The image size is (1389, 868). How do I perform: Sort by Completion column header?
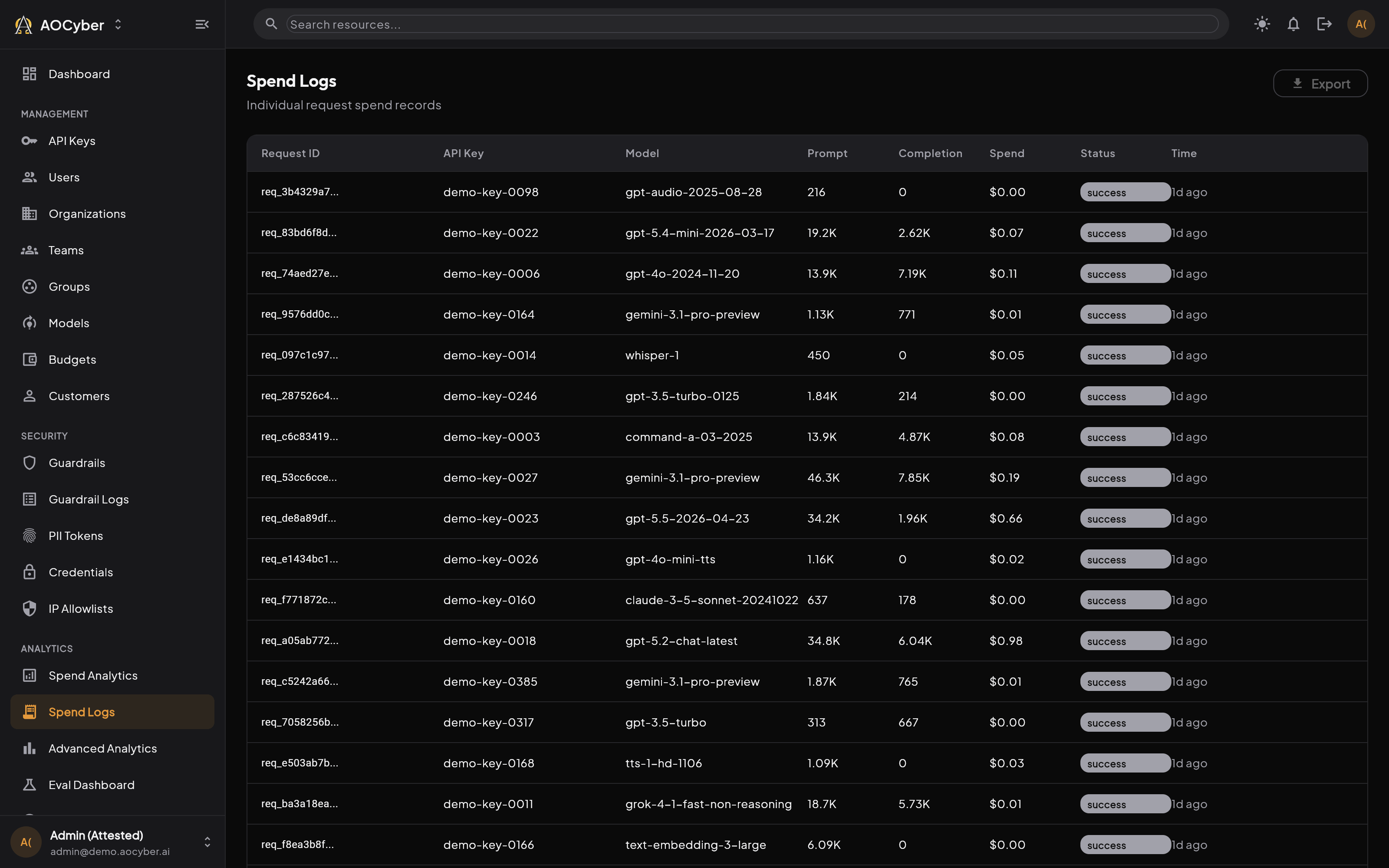tap(930, 153)
